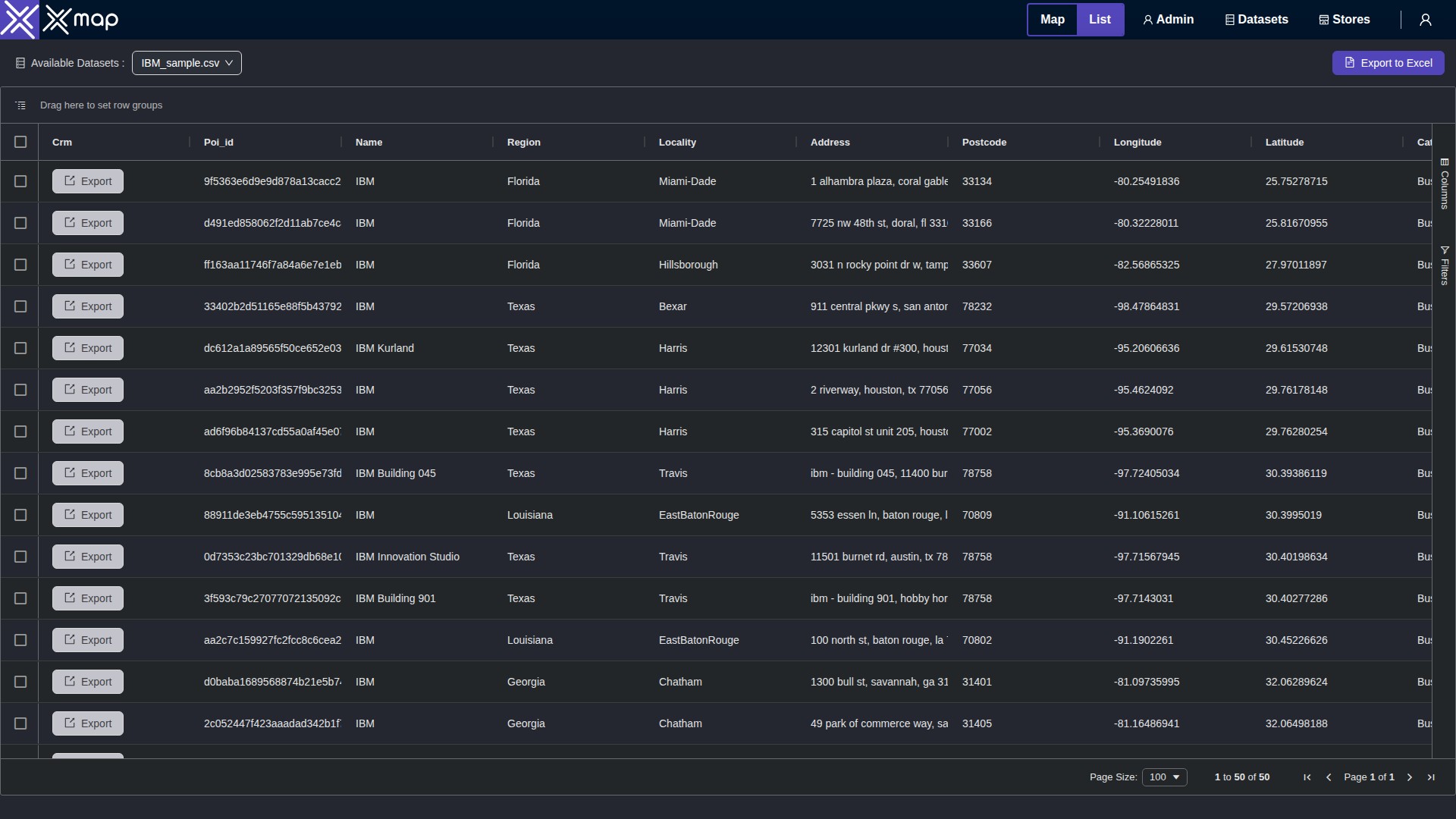Screen dimensions: 1456x819
Task: Open the user profile icon
Action: (x=1426, y=20)
